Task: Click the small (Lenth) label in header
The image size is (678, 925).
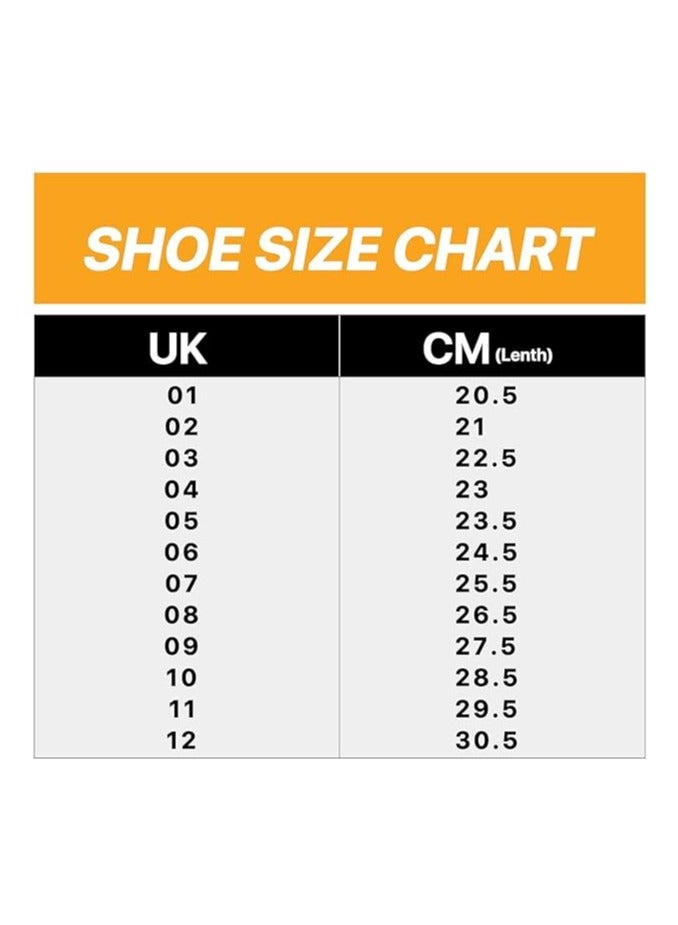Action: [524, 355]
